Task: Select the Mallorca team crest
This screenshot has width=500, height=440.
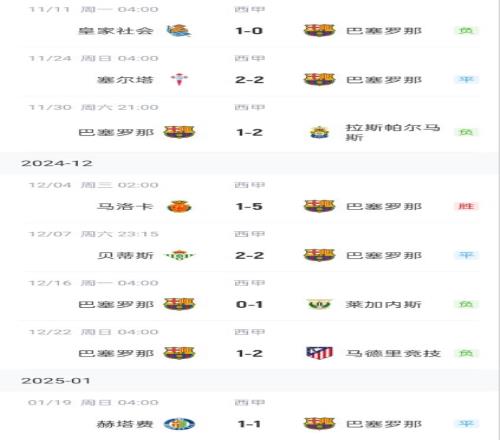Action: coord(179,206)
